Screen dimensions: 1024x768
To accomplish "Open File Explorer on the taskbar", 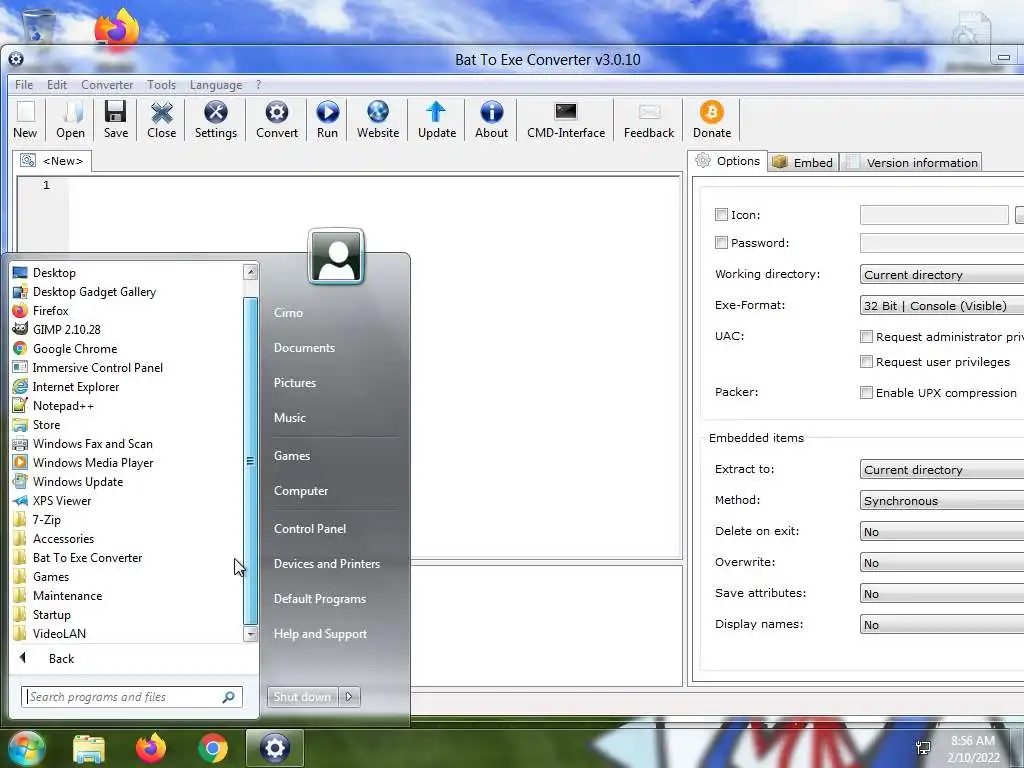I will pyautogui.click(x=89, y=748).
